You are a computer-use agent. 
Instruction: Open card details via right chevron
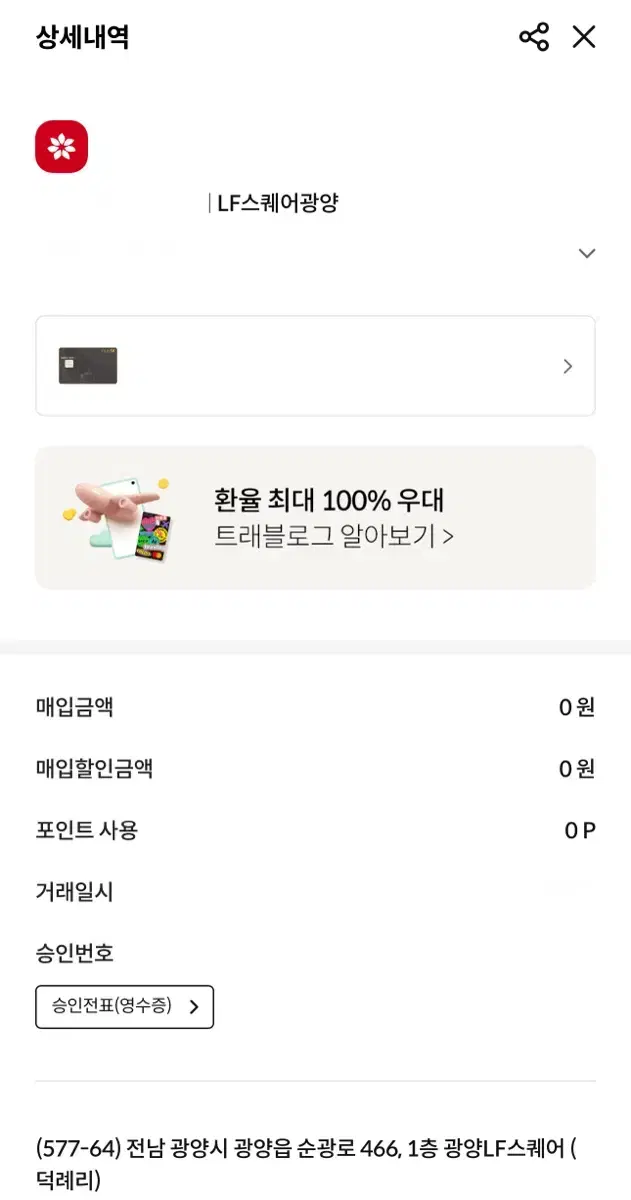click(568, 366)
